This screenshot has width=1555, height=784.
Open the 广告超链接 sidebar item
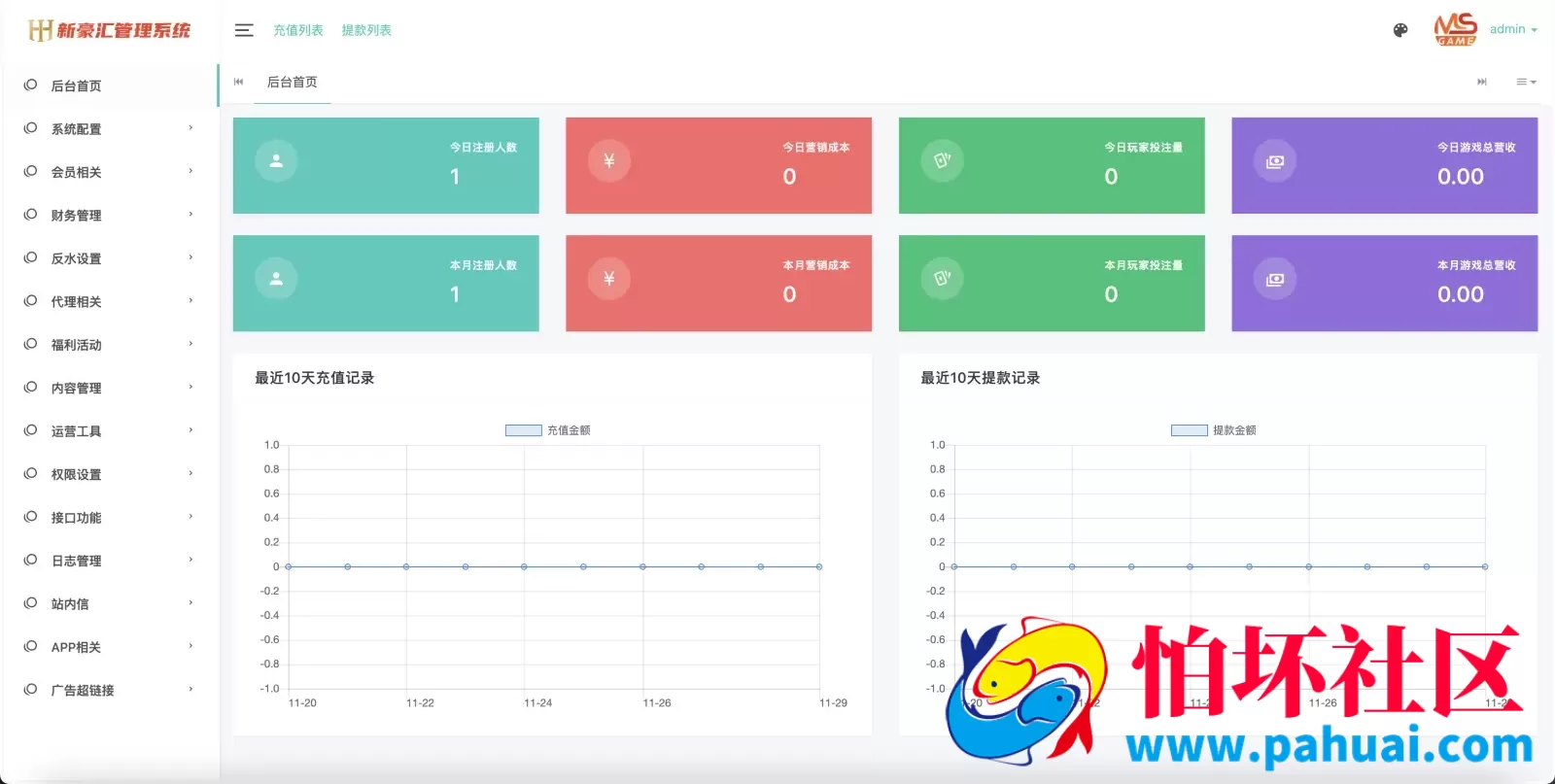point(109,690)
